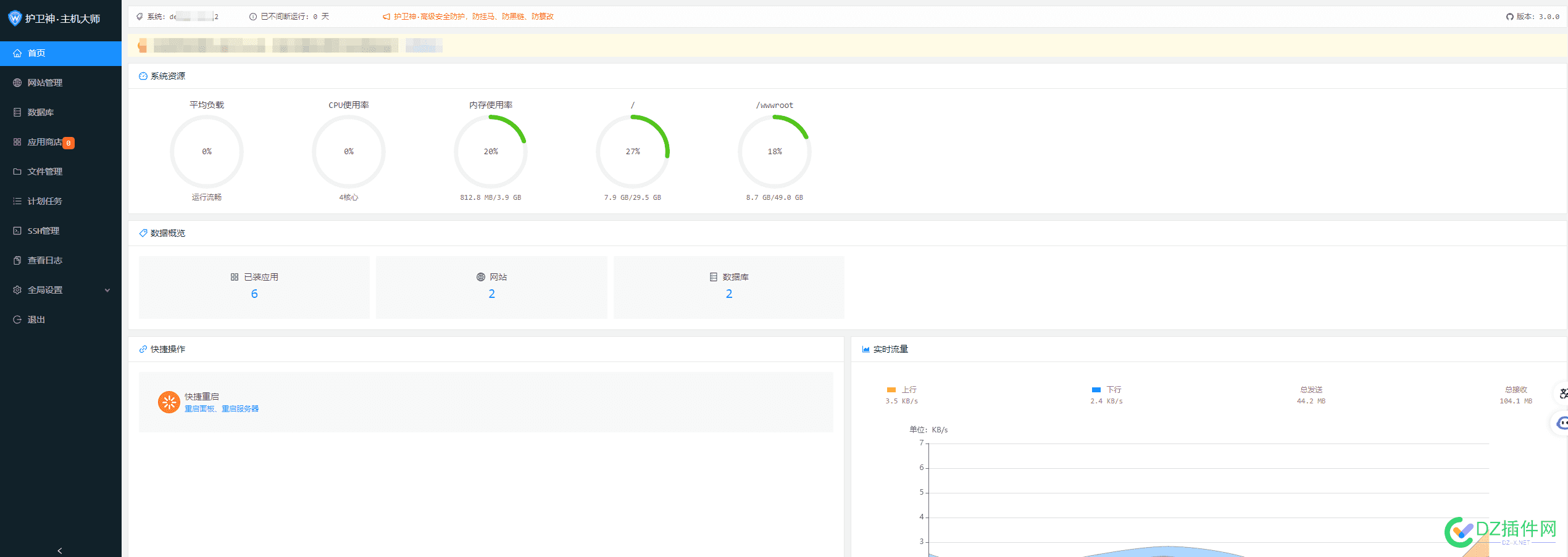Click the 812.8 MB/3.9 GB memory value
This screenshot has height=557, width=1568.
pyautogui.click(x=491, y=198)
